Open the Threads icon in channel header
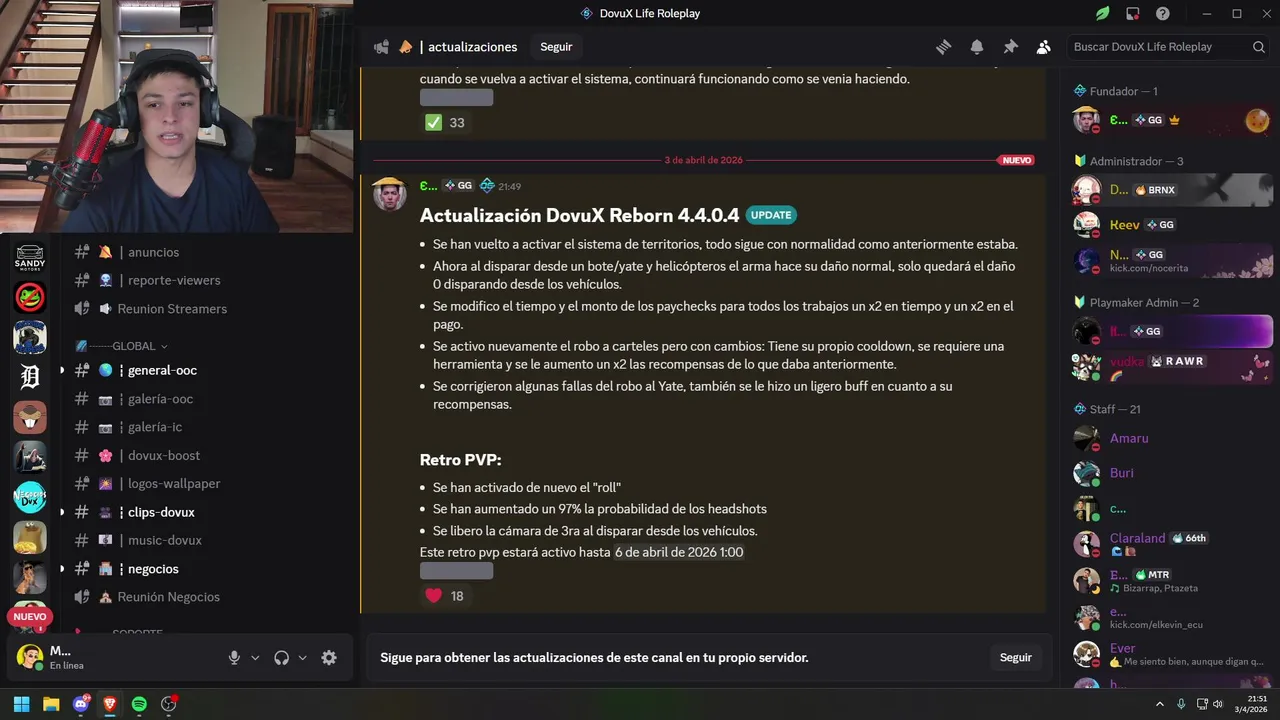 coord(943,47)
